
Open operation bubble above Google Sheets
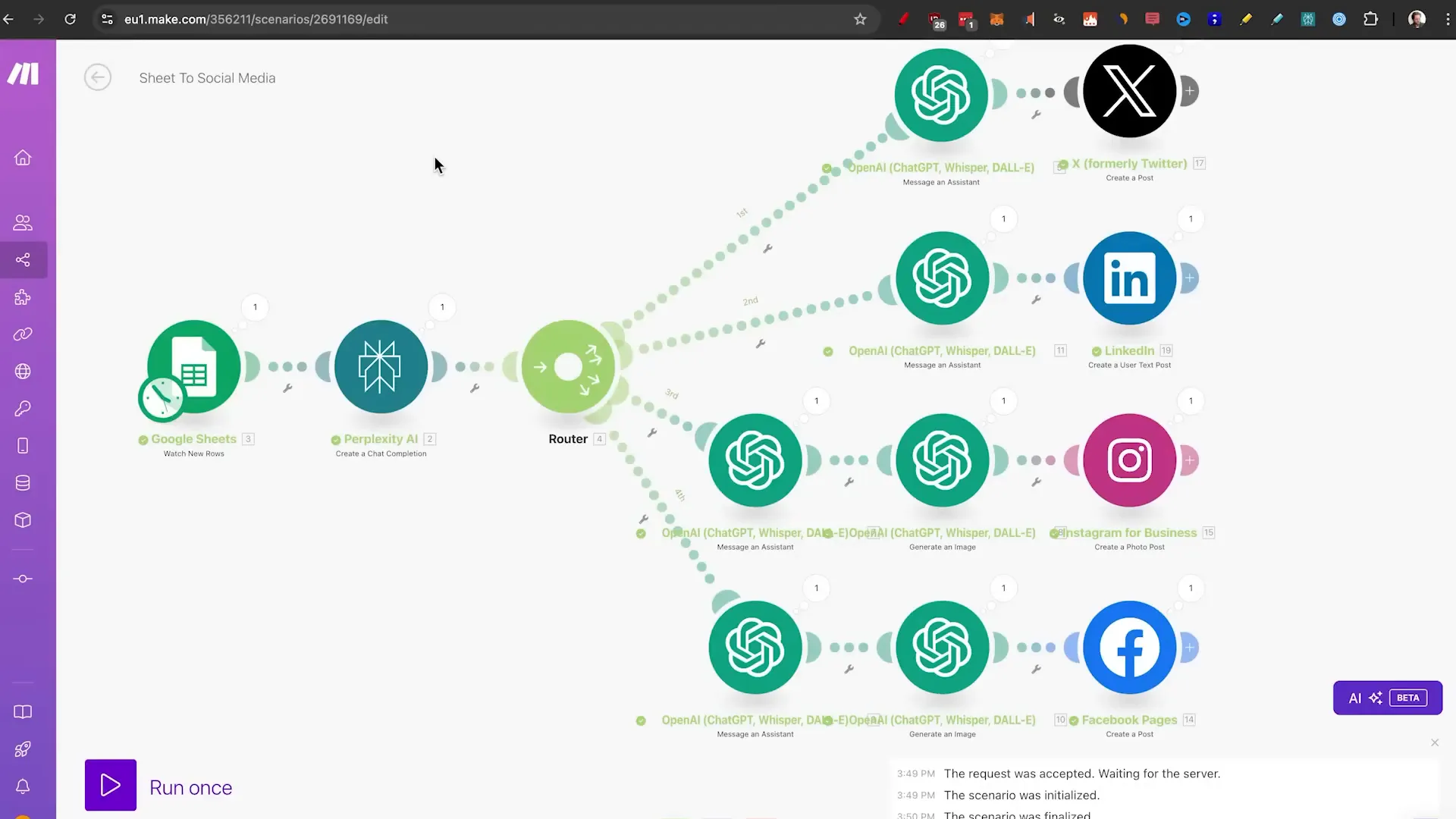click(x=255, y=307)
